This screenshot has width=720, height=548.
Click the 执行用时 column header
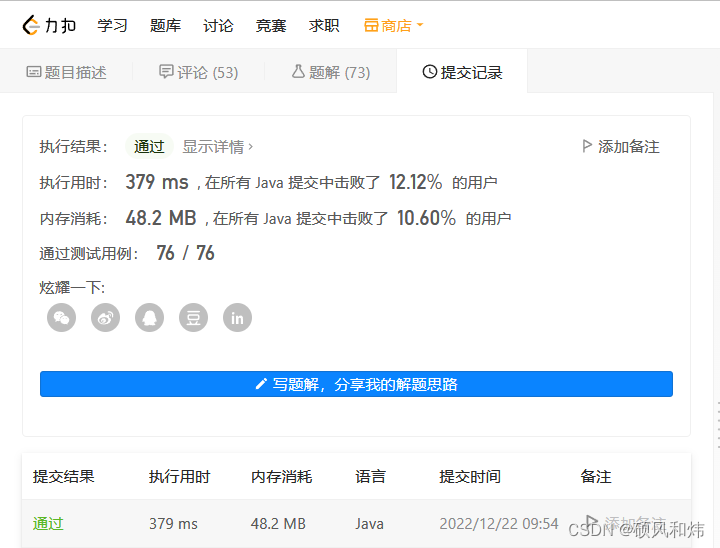click(179, 477)
